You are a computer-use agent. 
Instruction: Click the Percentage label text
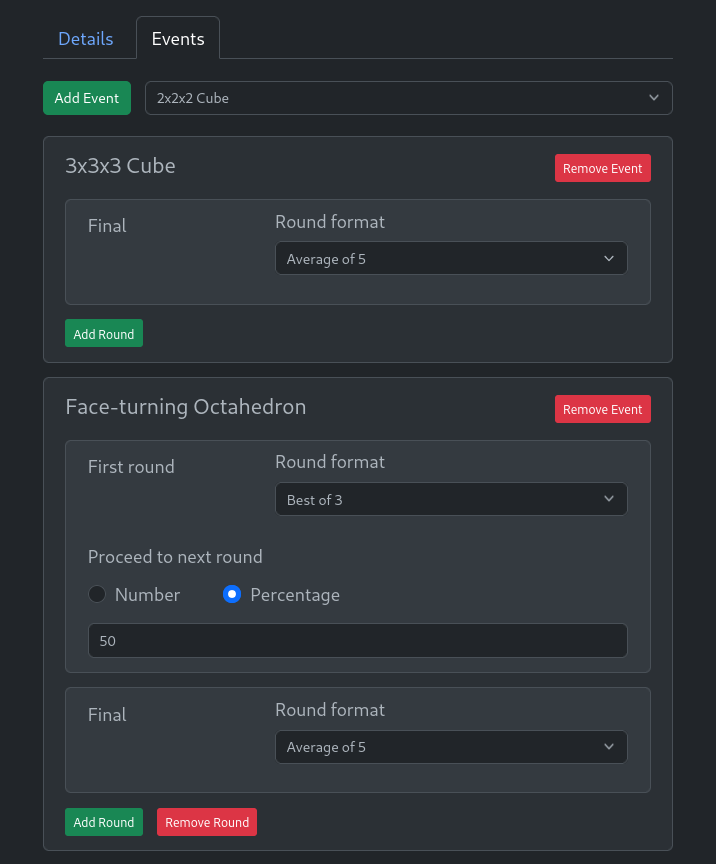coord(295,595)
